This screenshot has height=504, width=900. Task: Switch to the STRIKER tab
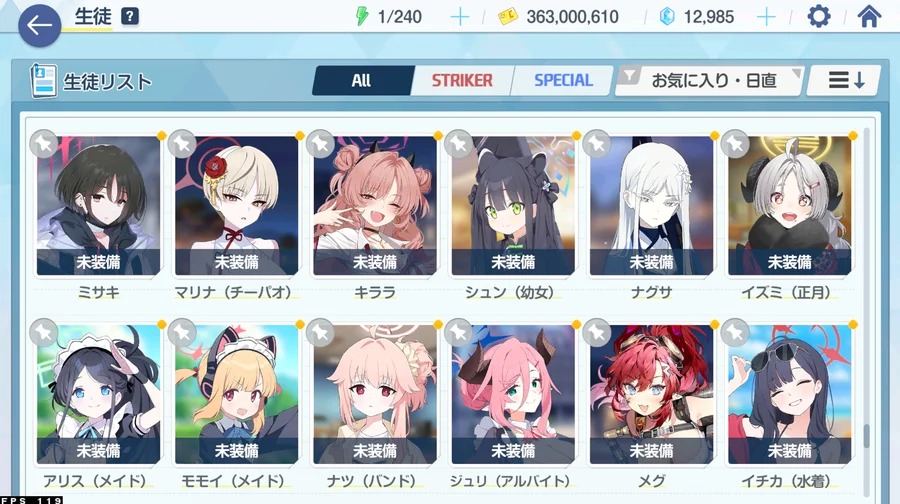[x=462, y=80]
